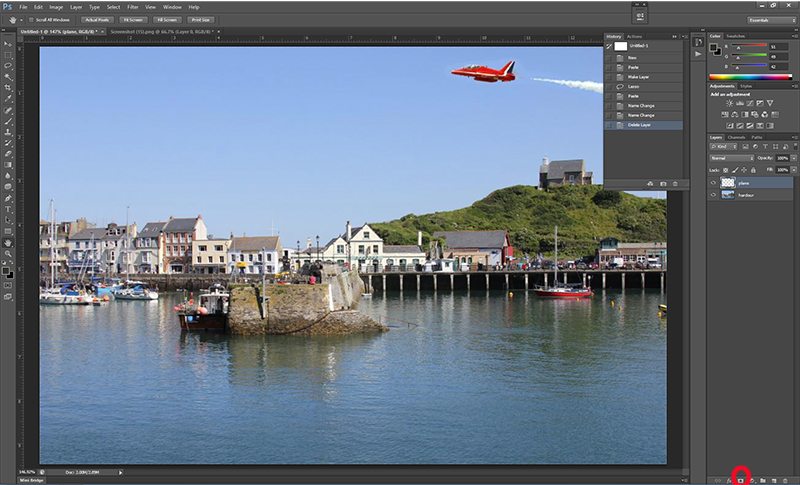800x485 pixels.
Task: Select the Lasso state in History panel
Action: click(x=636, y=89)
